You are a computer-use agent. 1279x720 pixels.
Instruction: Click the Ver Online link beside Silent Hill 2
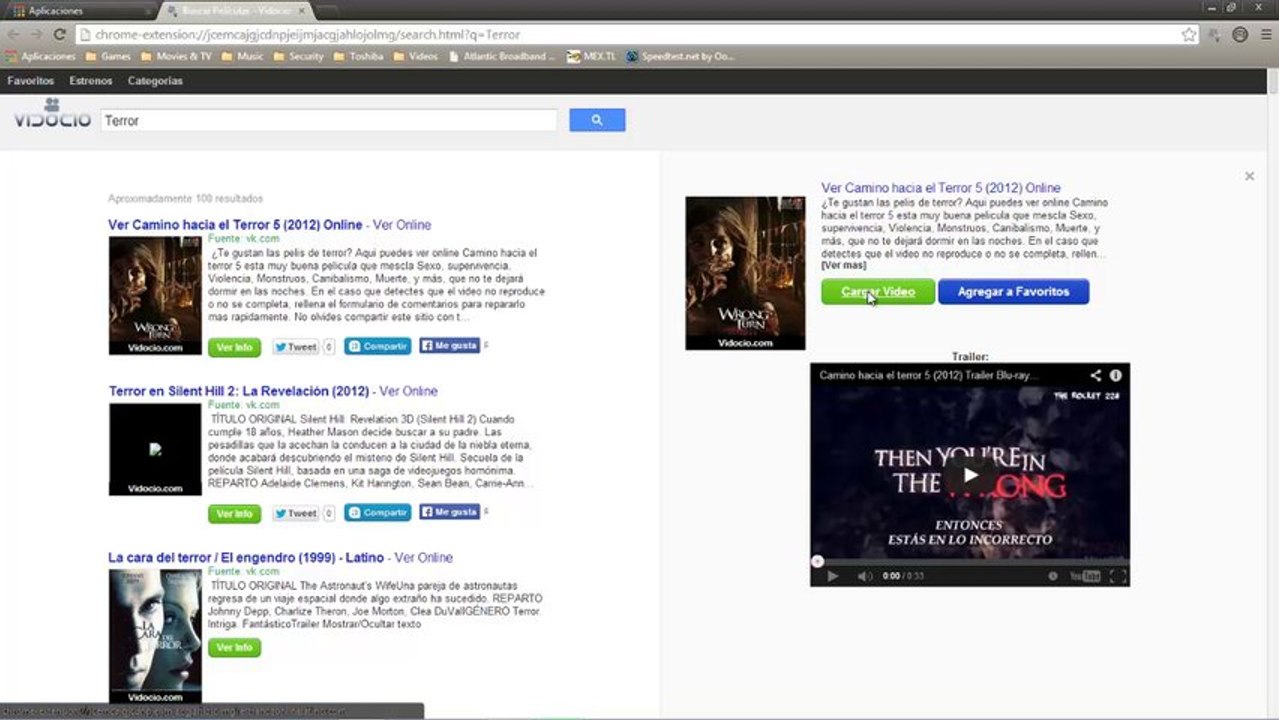408,391
